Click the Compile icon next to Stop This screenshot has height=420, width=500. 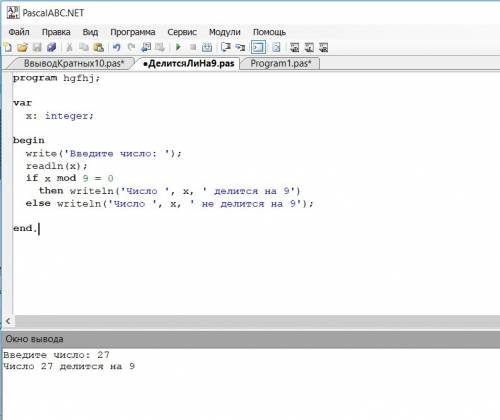point(207,48)
